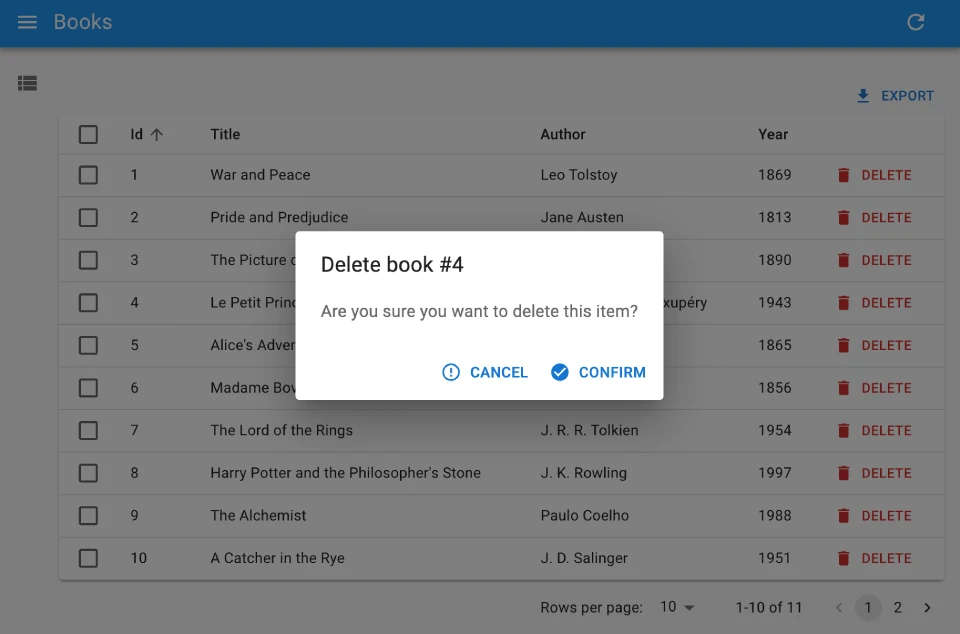
Task: Open the hamburger menu in app bar
Action: 27,22
